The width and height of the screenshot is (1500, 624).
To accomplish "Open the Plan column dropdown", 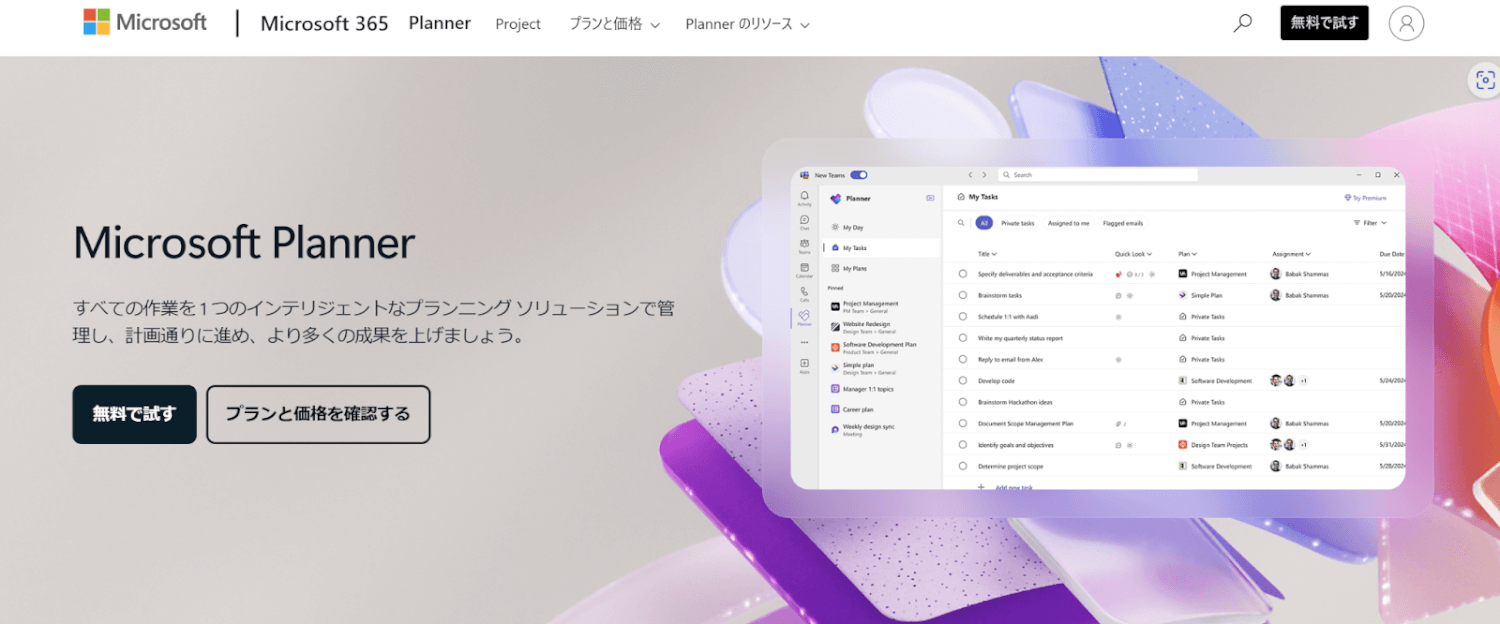I will click(1188, 254).
